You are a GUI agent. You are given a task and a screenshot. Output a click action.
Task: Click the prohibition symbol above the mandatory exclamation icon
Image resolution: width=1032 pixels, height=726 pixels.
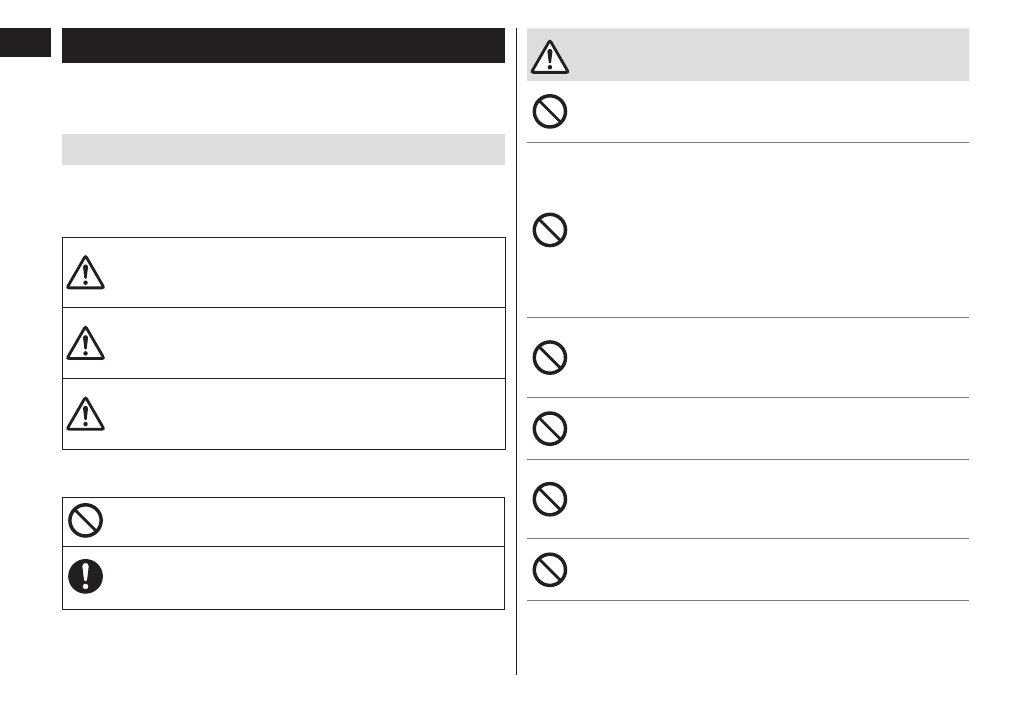(85, 521)
